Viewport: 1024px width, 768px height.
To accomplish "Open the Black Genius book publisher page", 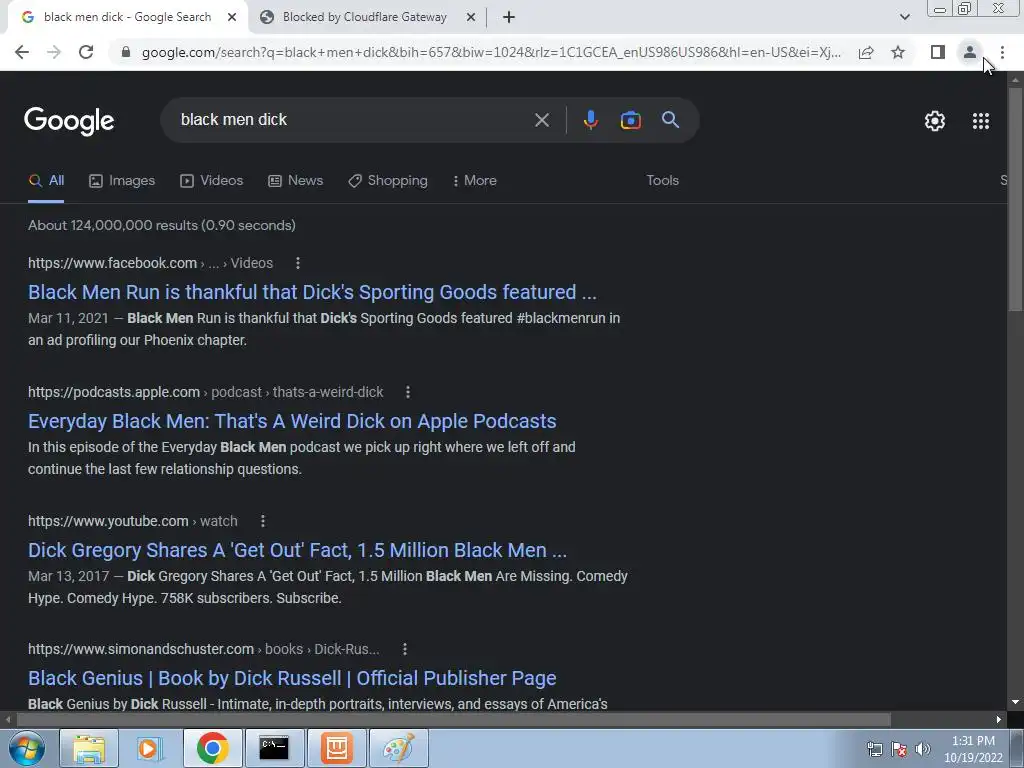I will point(292,678).
